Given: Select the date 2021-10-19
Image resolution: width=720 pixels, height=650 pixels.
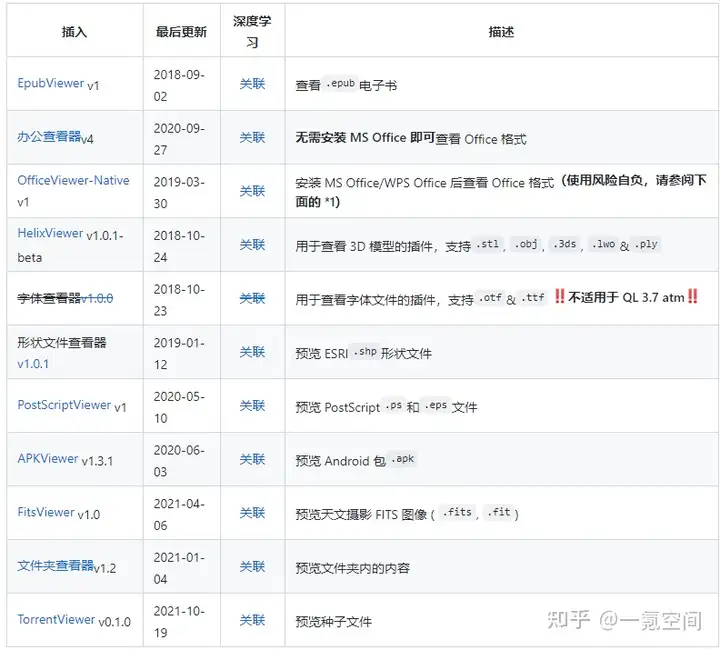Looking at the screenshot, I should 179,622.
